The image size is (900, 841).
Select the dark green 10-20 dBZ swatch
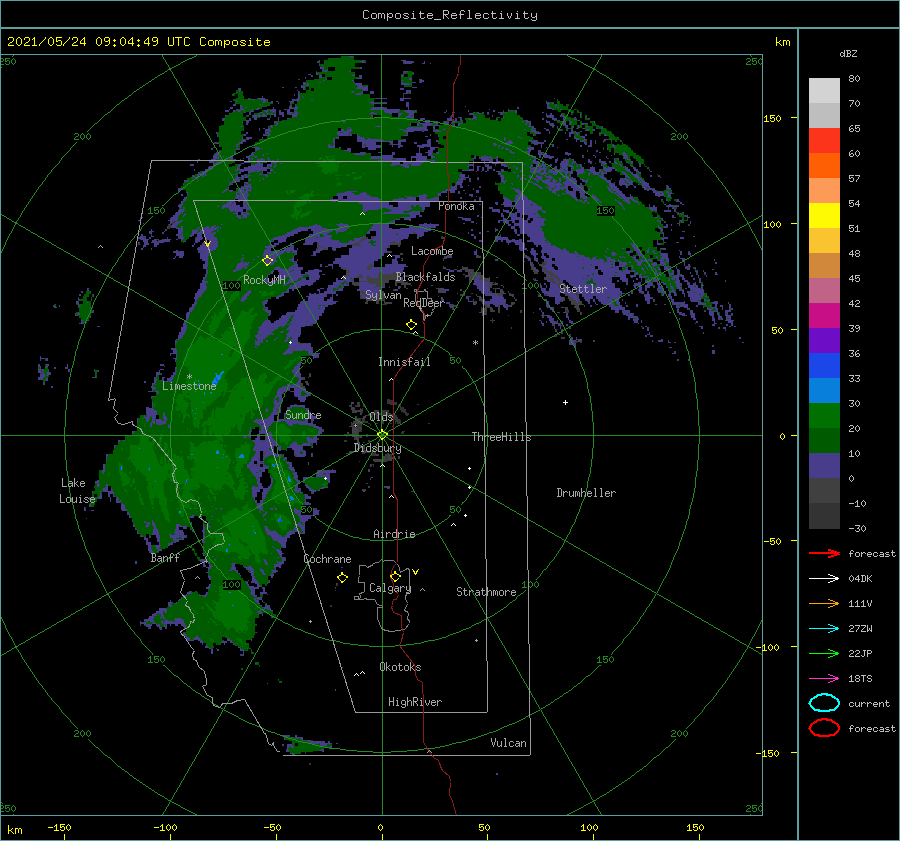click(x=824, y=441)
